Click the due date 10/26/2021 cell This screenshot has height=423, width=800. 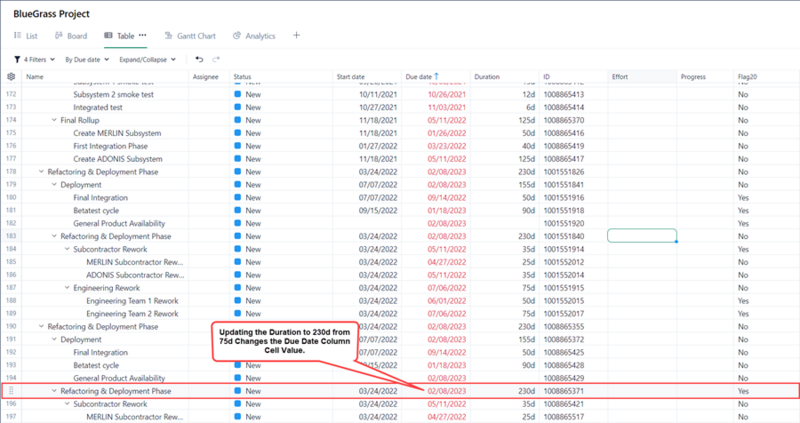click(446, 94)
